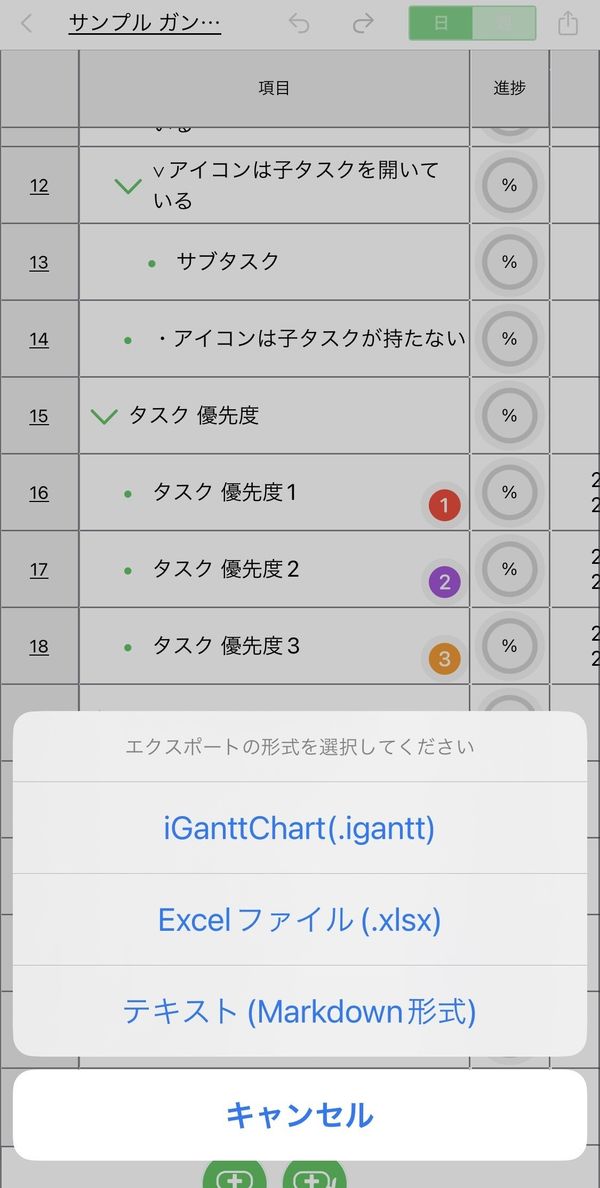Tap the orange priority 3 badge
The width and height of the screenshot is (600, 1188).
point(445,658)
